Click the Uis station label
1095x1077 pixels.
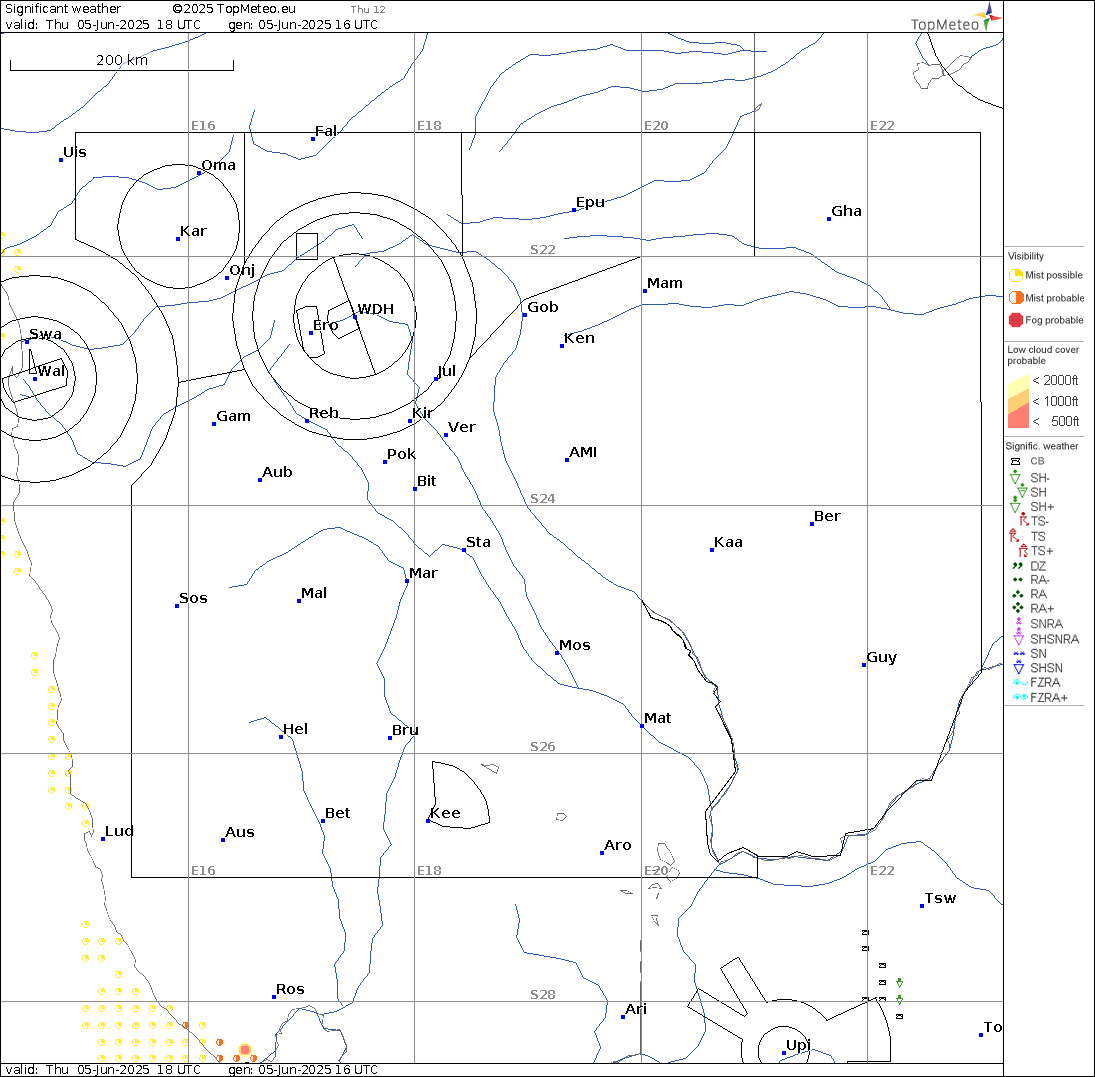coord(75,152)
